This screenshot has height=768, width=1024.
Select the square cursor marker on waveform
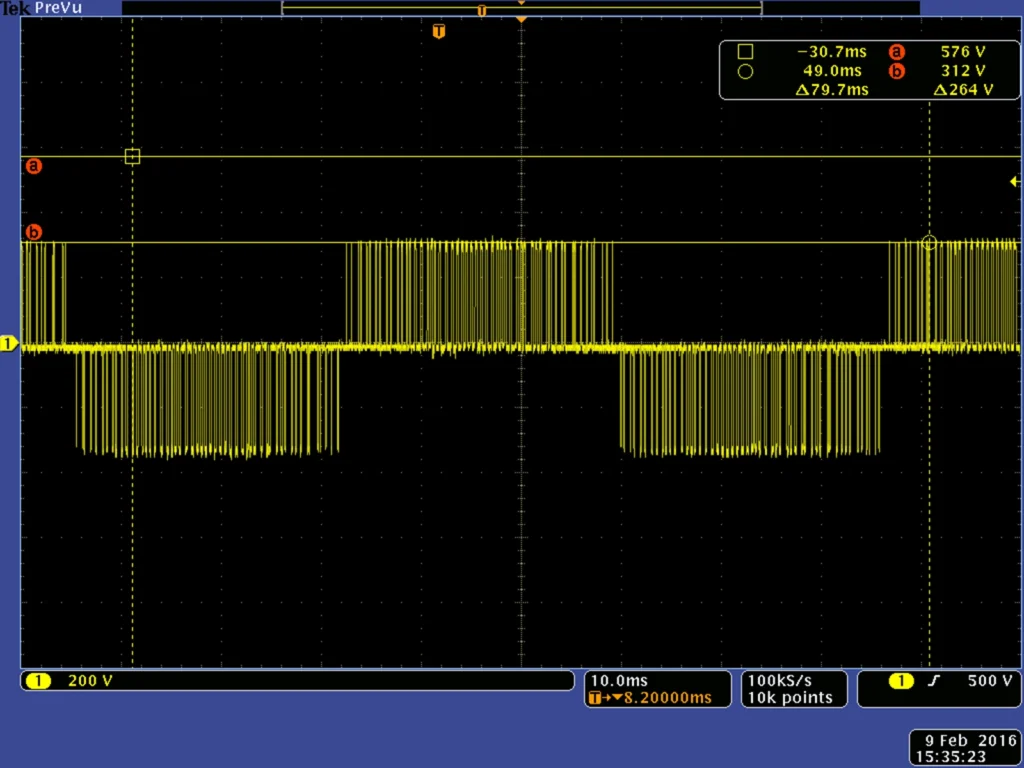click(x=132, y=156)
